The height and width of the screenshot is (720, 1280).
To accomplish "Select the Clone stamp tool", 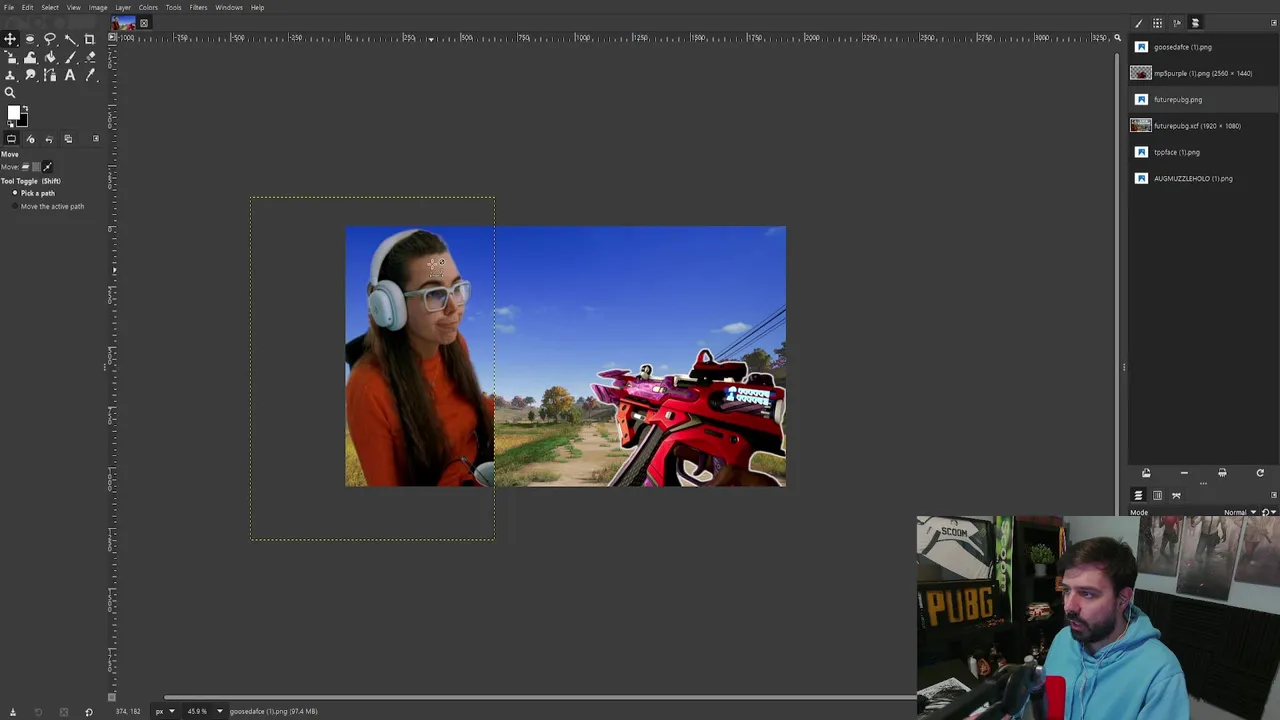I will coord(10,75).
